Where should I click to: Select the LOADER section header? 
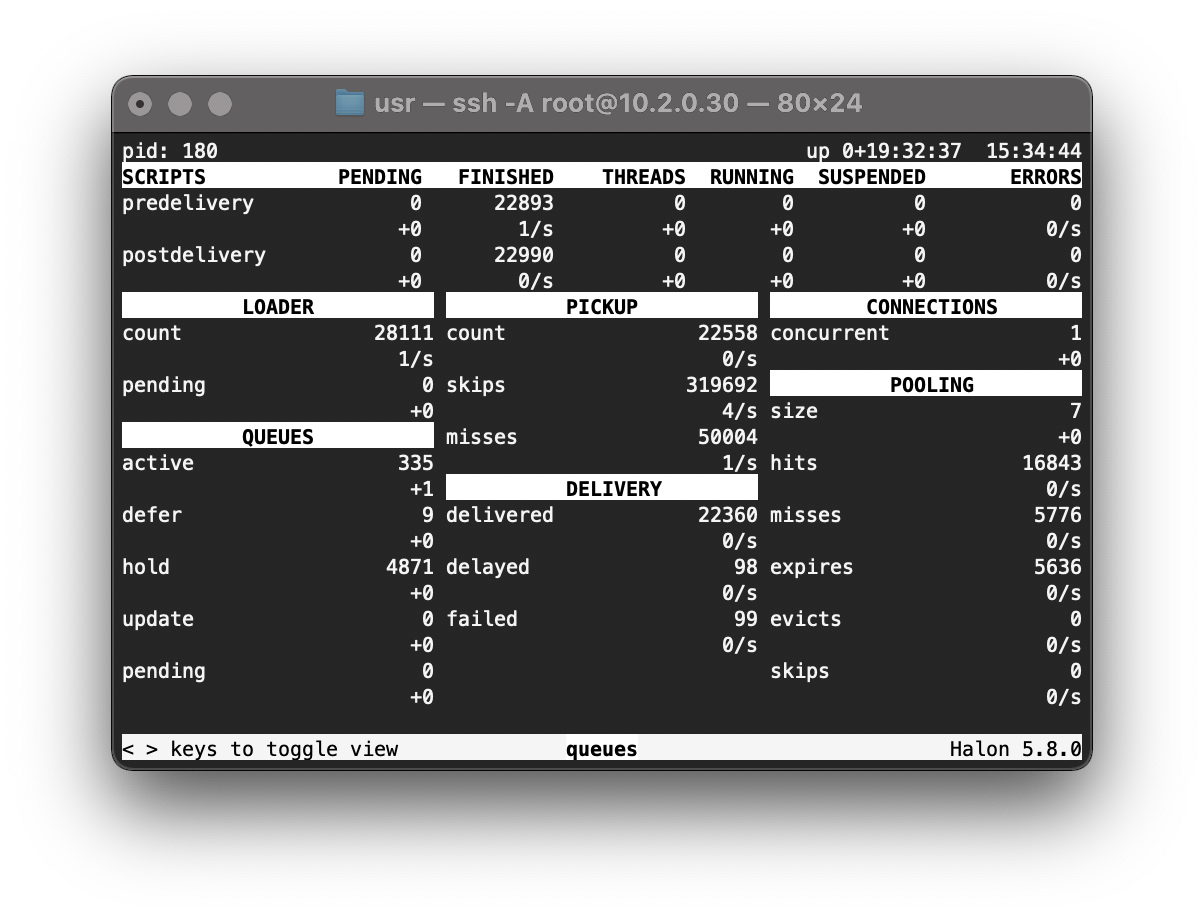tap(278, 306)
